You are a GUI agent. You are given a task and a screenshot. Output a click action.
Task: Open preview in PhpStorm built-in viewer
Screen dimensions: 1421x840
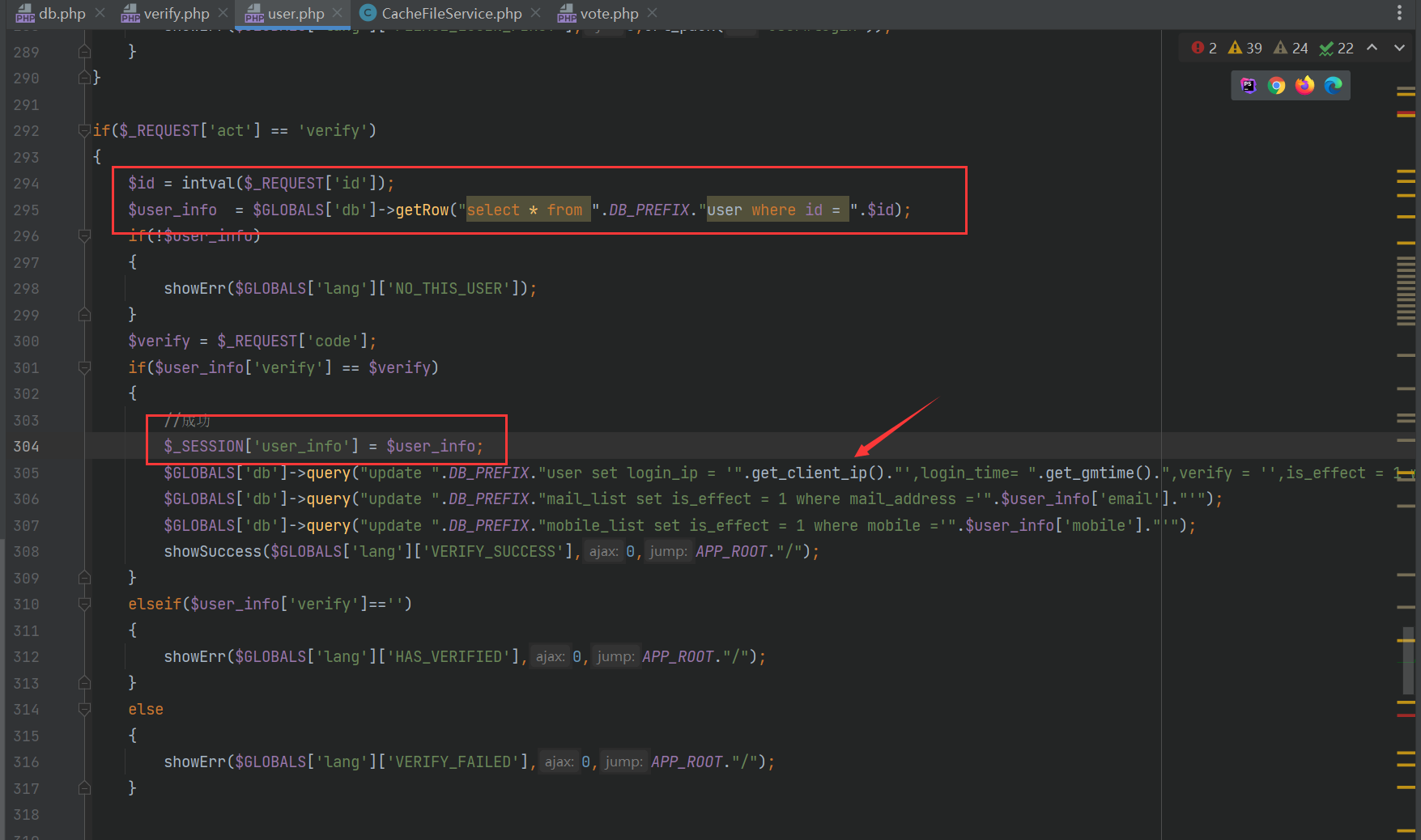click(1249, 86)
